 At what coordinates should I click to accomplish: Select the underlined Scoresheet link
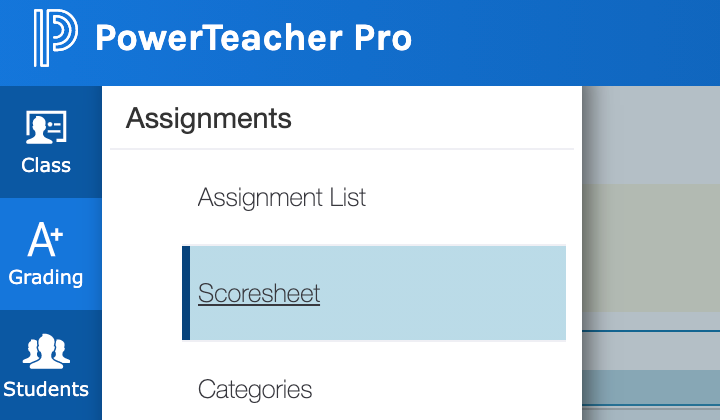click(x=259, y=293)
